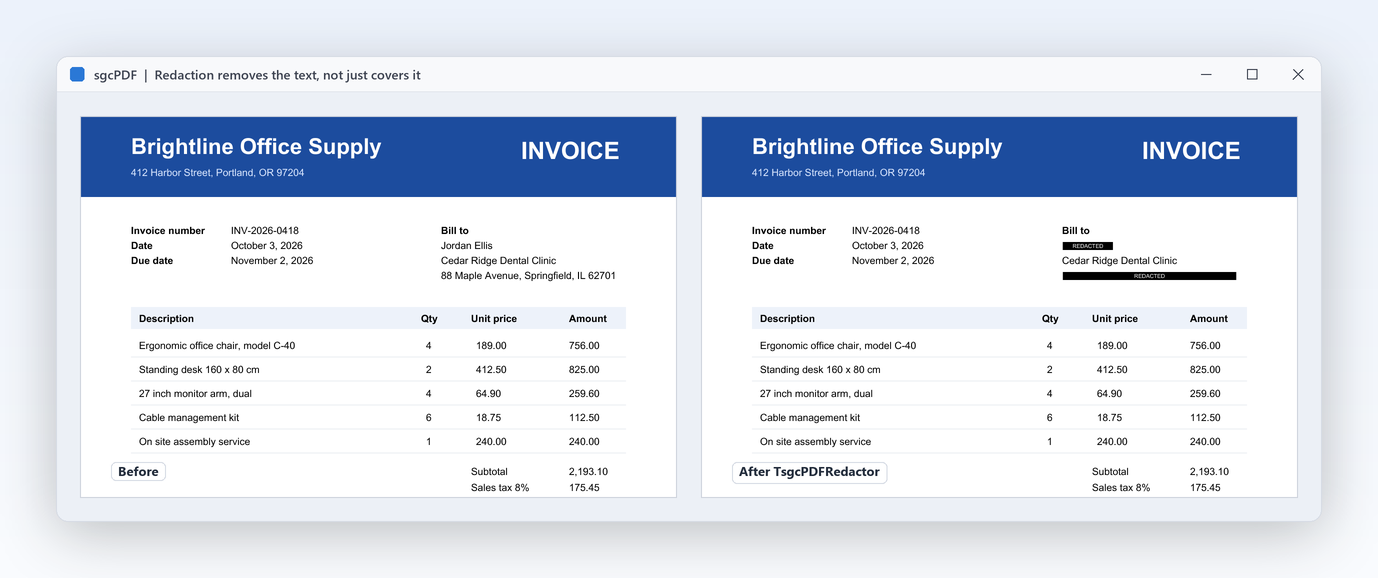Viewport: 1378px width, 578px height.
Task: Select Cable management kit in After invoice
Action: 810,418
